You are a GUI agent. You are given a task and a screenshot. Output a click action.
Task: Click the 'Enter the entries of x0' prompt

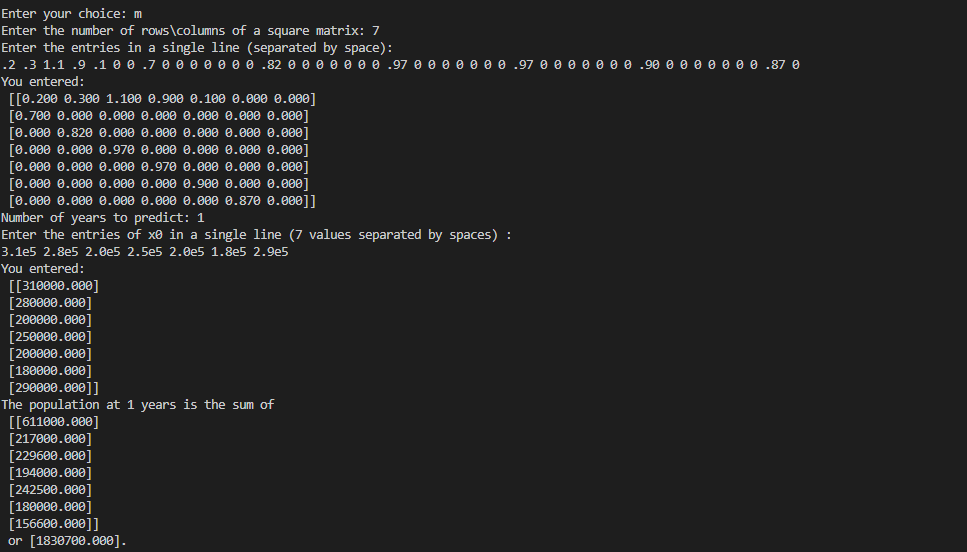[256, 235]
